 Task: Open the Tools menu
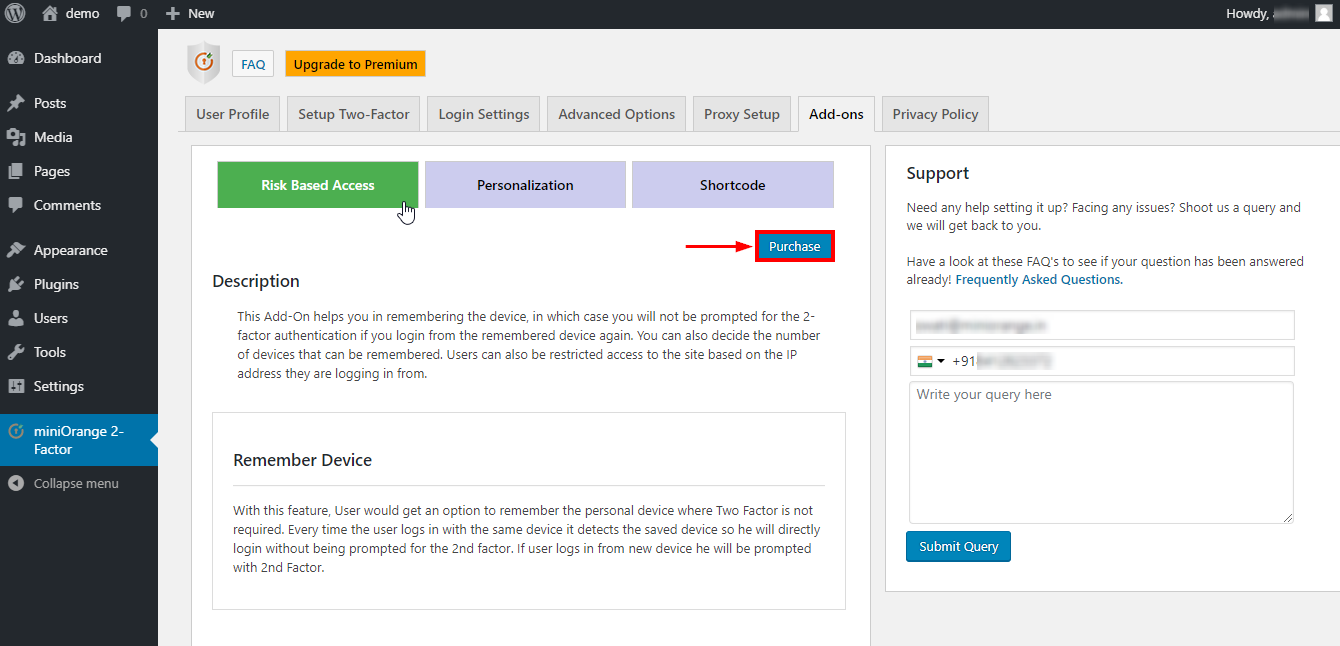79,352
